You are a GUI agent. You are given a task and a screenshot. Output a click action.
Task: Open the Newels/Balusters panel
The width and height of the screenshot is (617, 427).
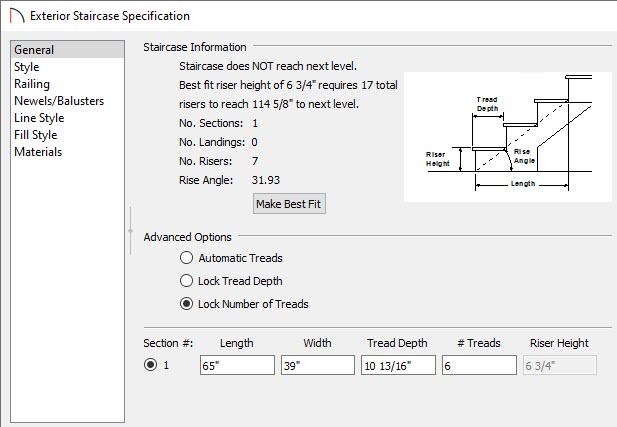point(68,101)
